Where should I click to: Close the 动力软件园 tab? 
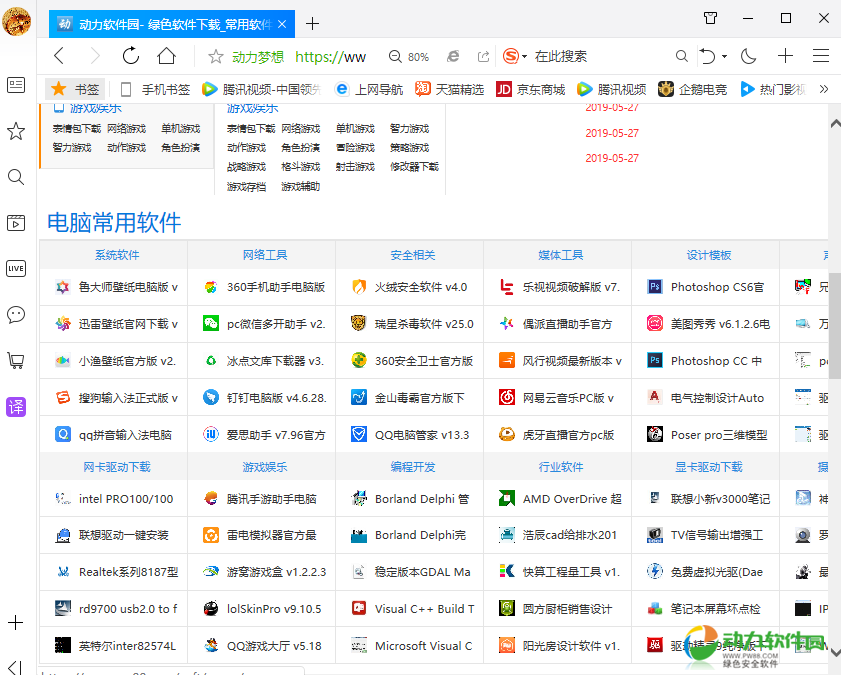(x=282, y=24)
